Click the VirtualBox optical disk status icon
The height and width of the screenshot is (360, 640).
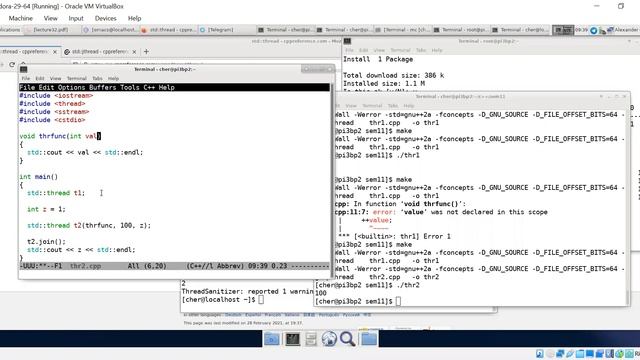[x=550, y=354]
